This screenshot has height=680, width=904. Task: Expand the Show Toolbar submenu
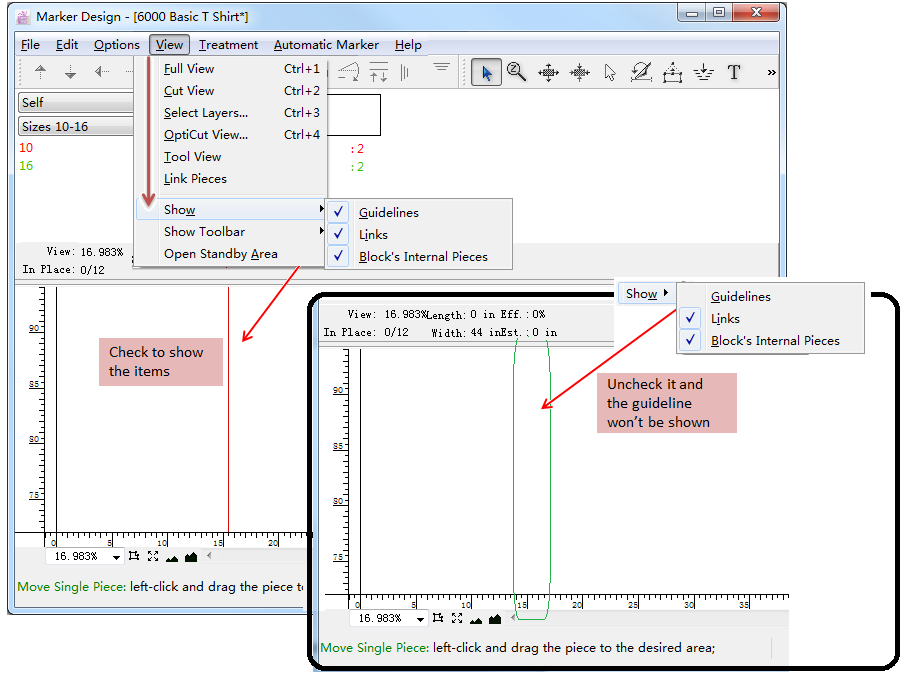(x=204, y=231)
